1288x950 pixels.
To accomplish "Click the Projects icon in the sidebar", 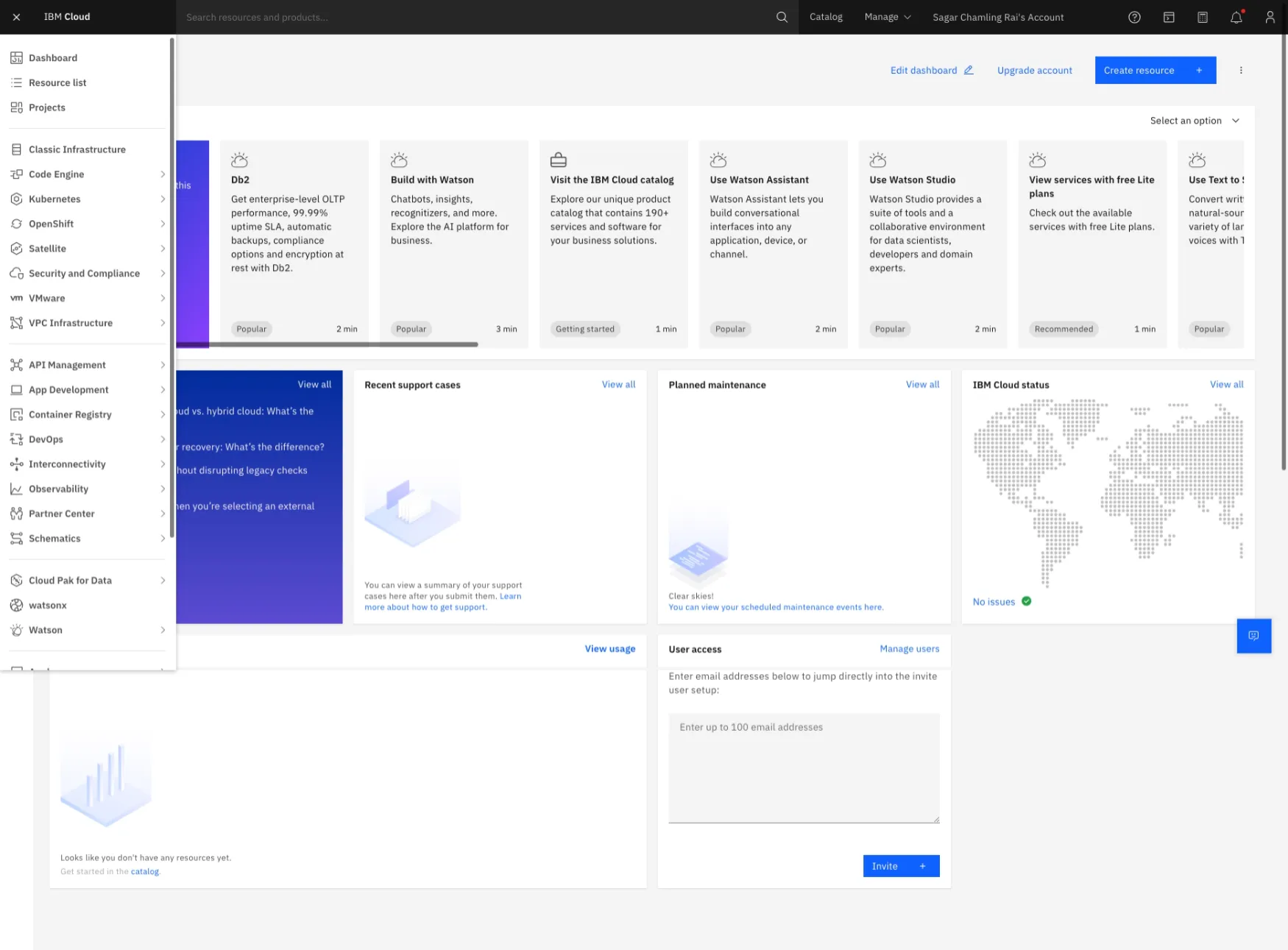I will point(16,107).
